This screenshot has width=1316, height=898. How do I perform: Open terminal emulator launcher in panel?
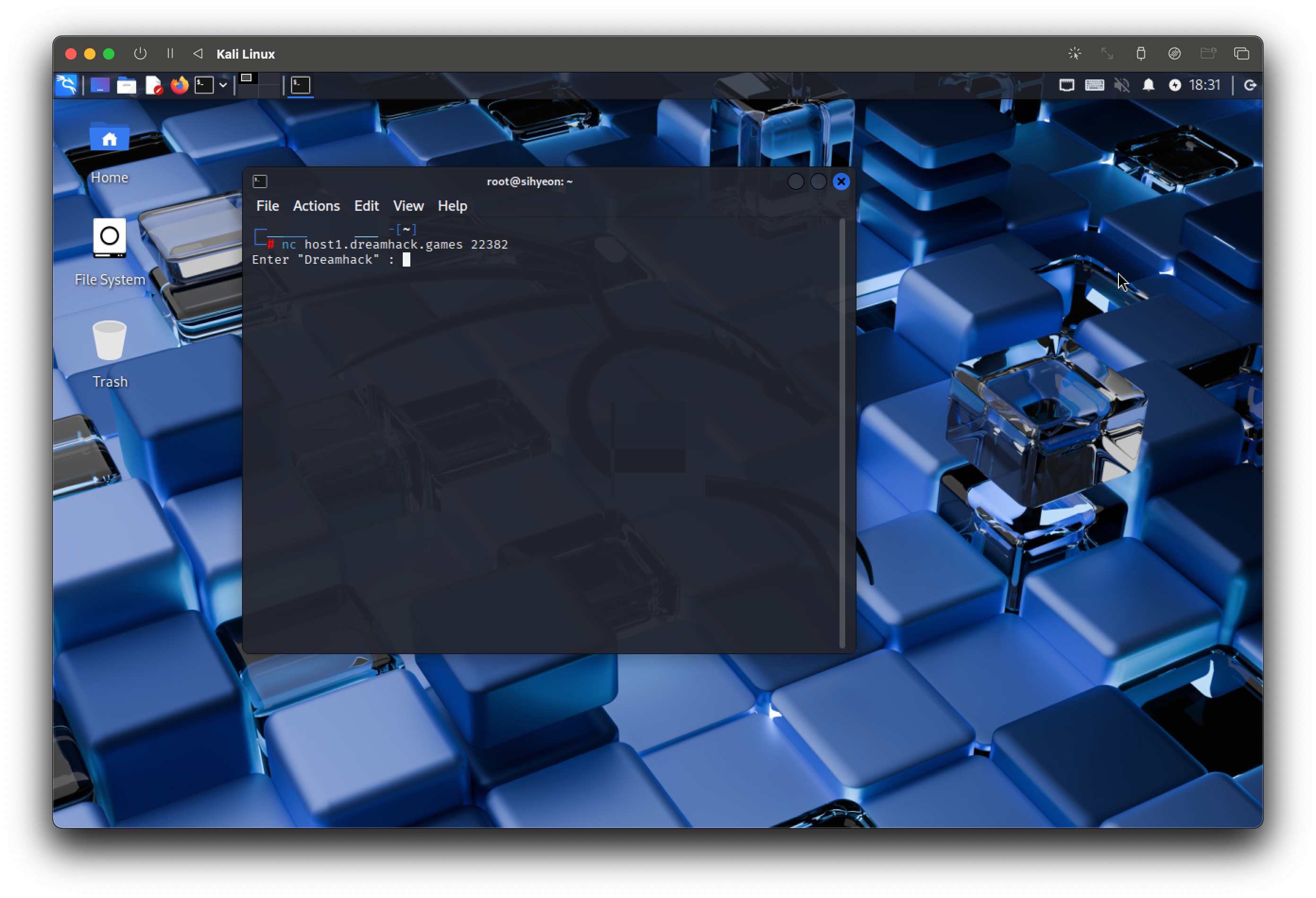(x=204, y=85)
